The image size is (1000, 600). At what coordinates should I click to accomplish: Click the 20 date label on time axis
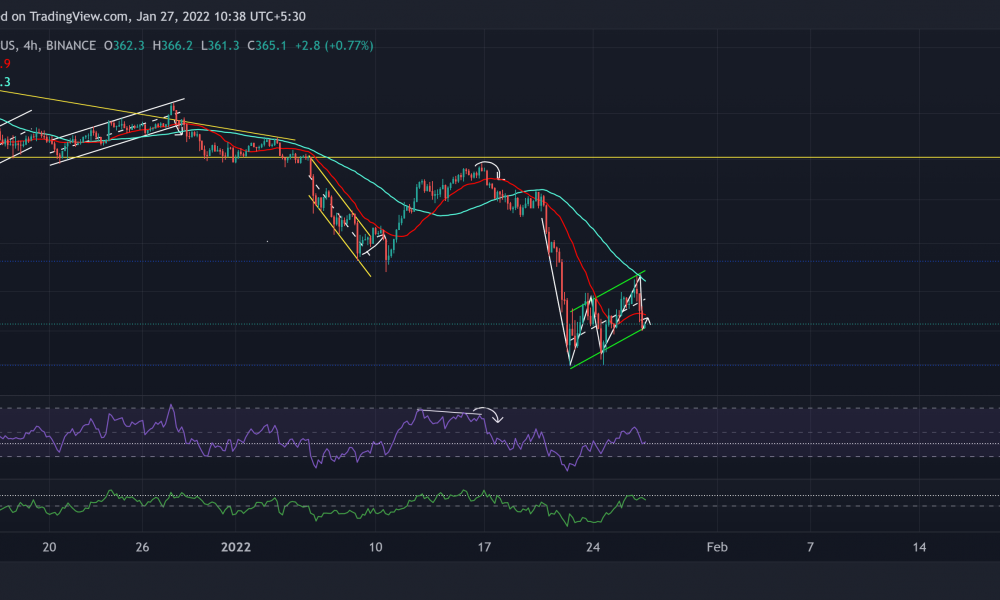coord(49,547)
